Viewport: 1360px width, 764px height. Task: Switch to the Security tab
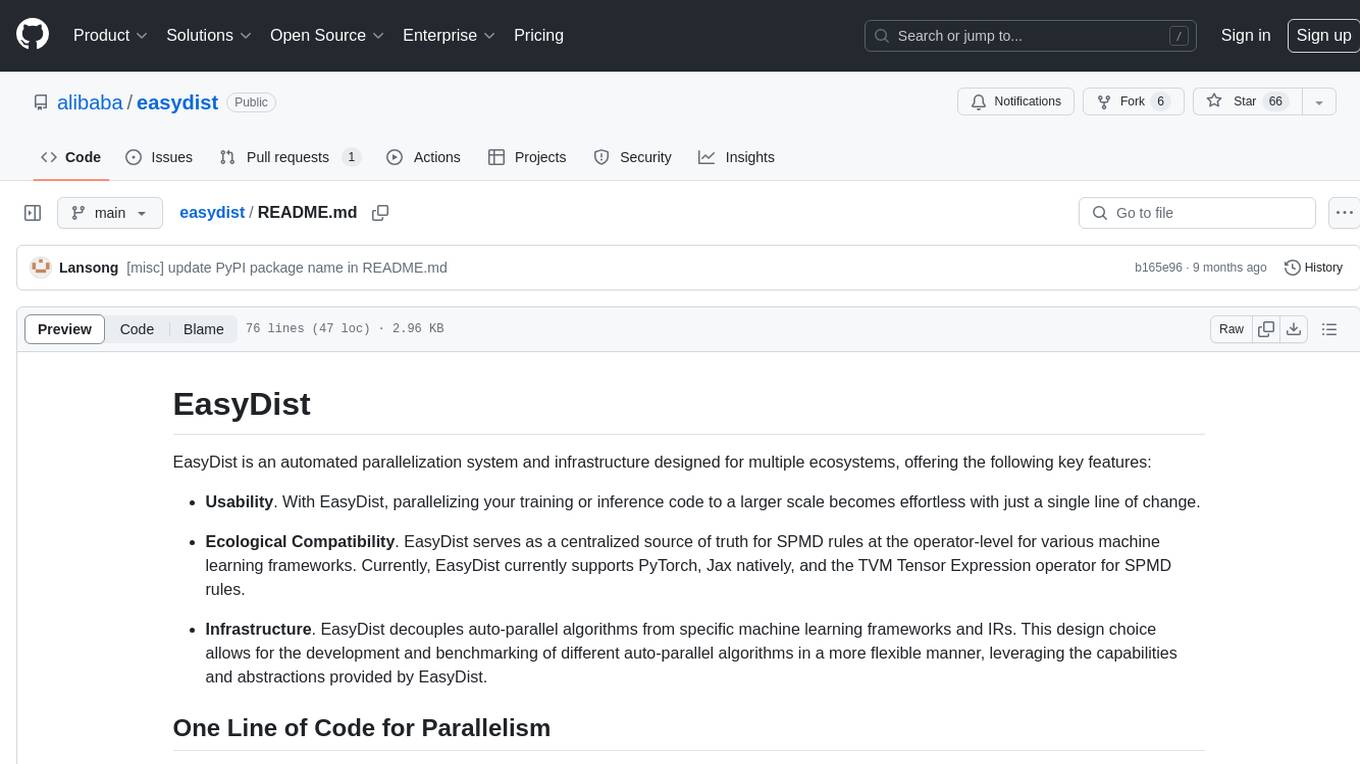pyautogui.click(x=632, y=157)
